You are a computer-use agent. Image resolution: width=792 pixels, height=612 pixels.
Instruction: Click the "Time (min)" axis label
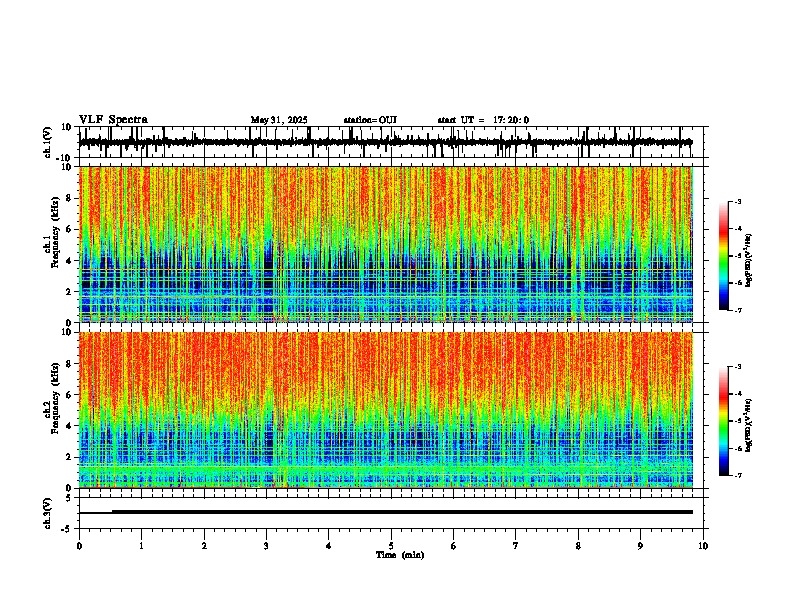point(400,555)
